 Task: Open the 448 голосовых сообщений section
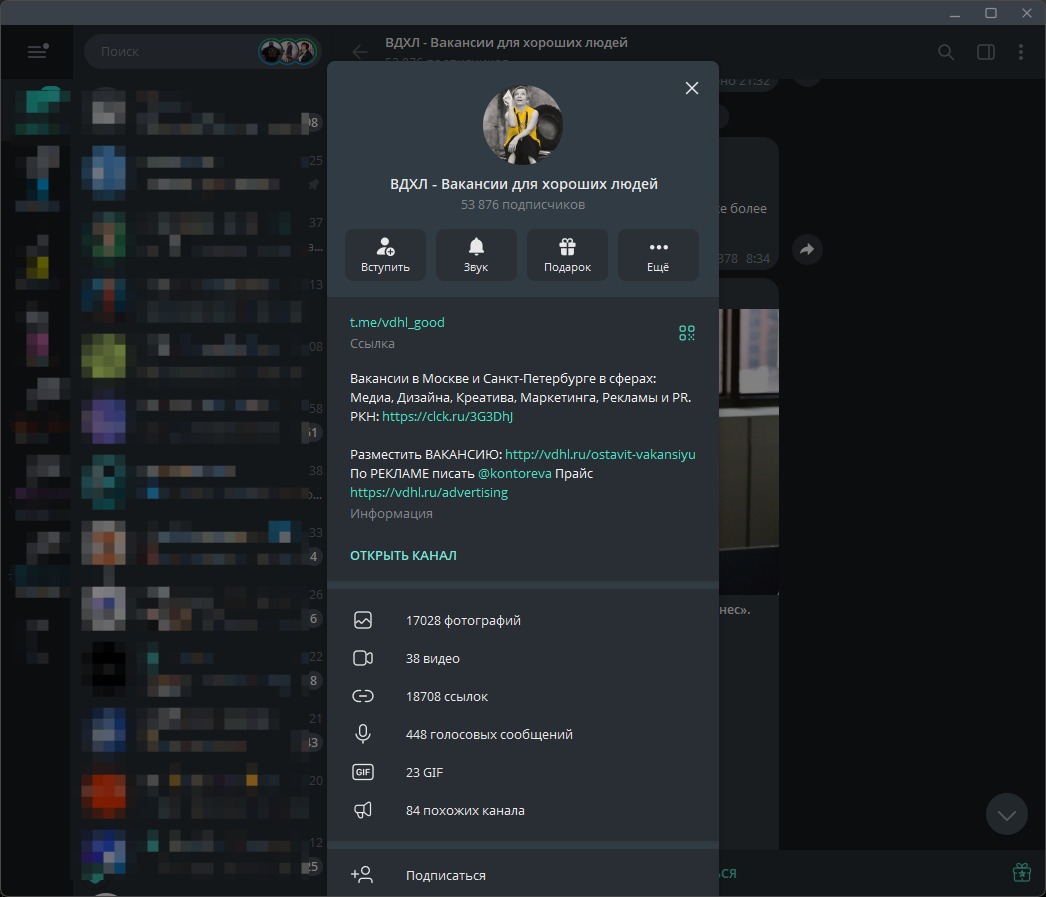pyautogui.click(x=522, y=734)
